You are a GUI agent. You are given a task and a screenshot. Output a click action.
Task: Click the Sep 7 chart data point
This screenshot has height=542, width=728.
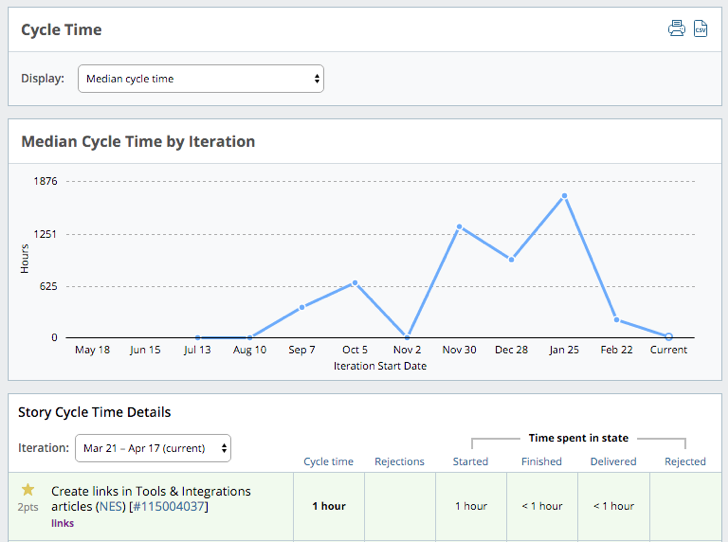click(302, 307)
